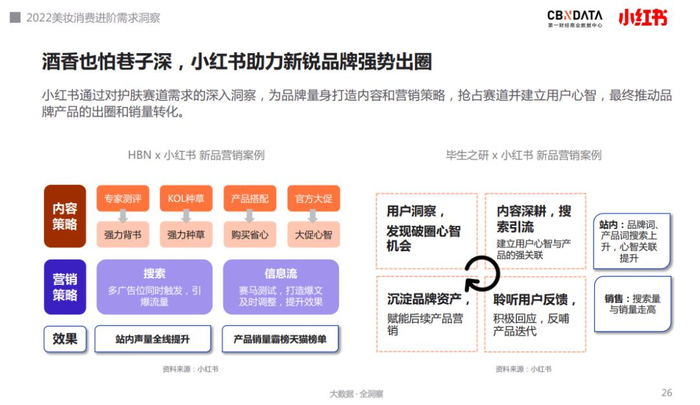700x405 pixels.
Task: Click the page number 26
Action: coord(667,392)
